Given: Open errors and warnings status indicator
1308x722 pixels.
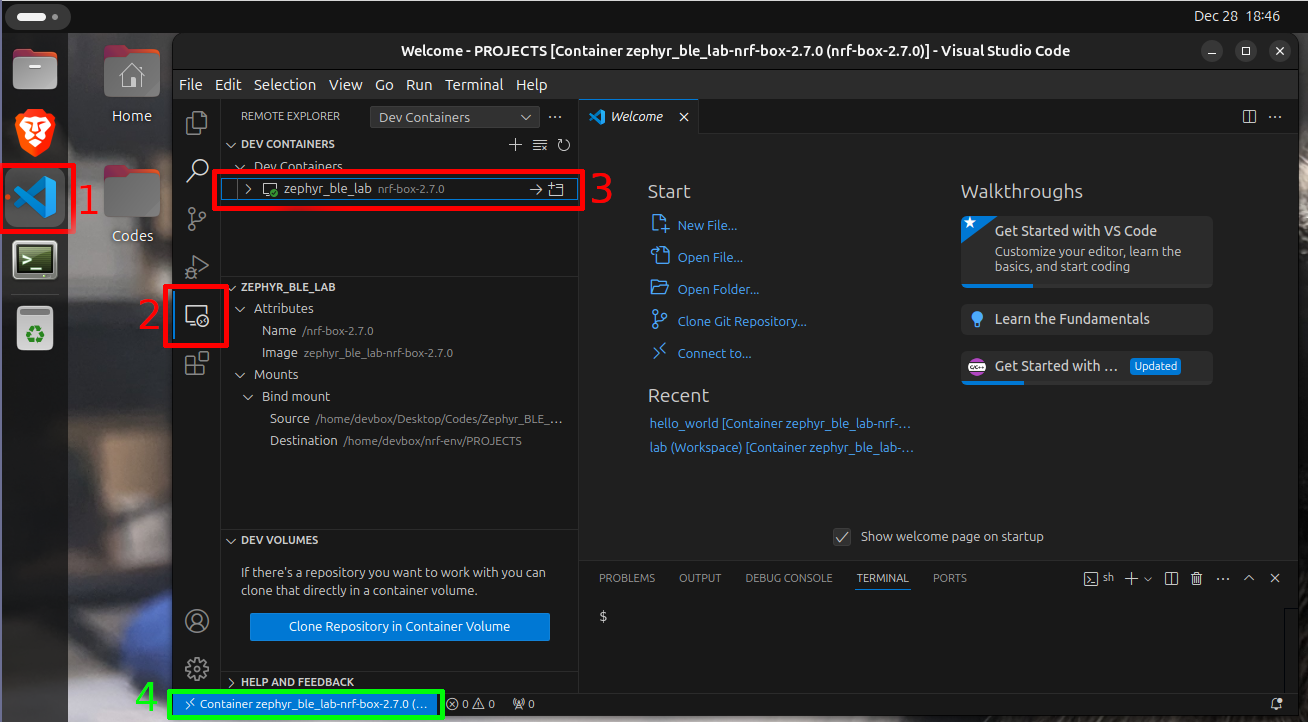Looking at the screenshot, I should coord(471,704).
